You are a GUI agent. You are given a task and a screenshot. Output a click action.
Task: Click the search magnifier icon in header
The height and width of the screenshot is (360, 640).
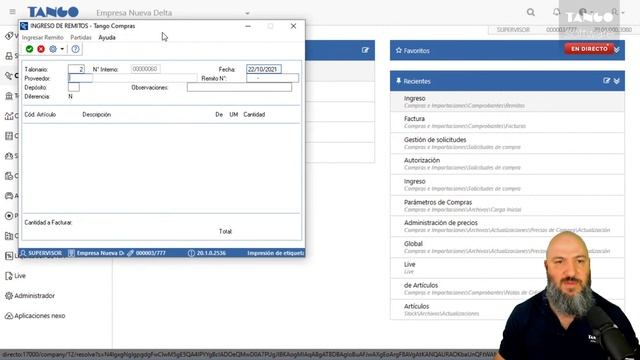[531, 12]
